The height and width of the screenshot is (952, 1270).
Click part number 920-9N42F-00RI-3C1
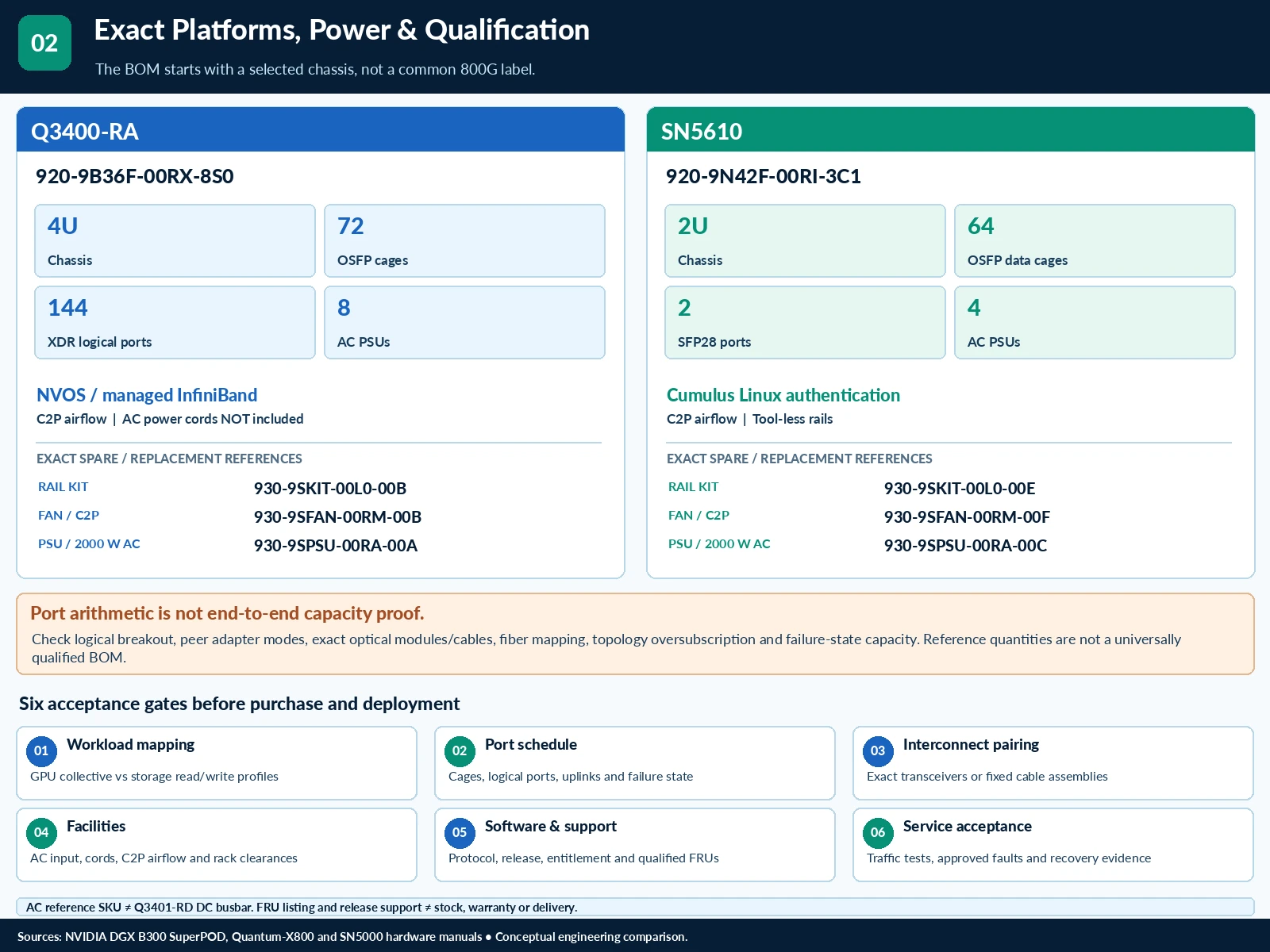[x=764, y=176]
